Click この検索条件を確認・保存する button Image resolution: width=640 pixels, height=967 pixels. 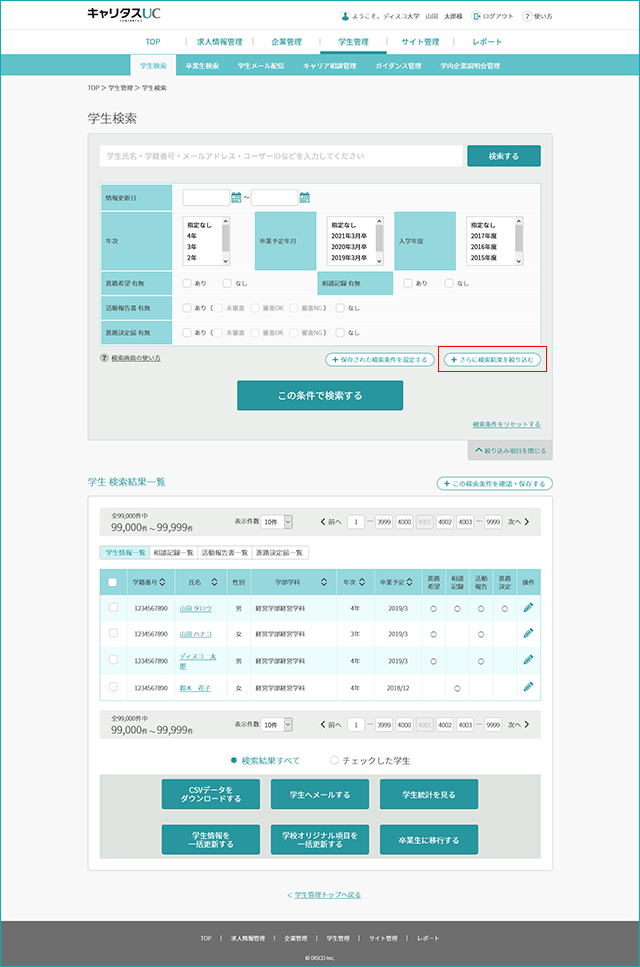494,484
